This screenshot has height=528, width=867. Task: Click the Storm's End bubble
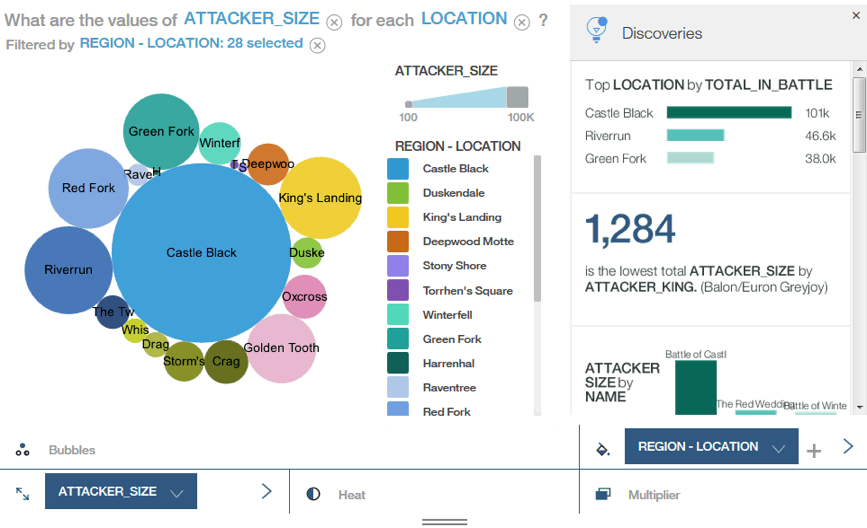184,362
